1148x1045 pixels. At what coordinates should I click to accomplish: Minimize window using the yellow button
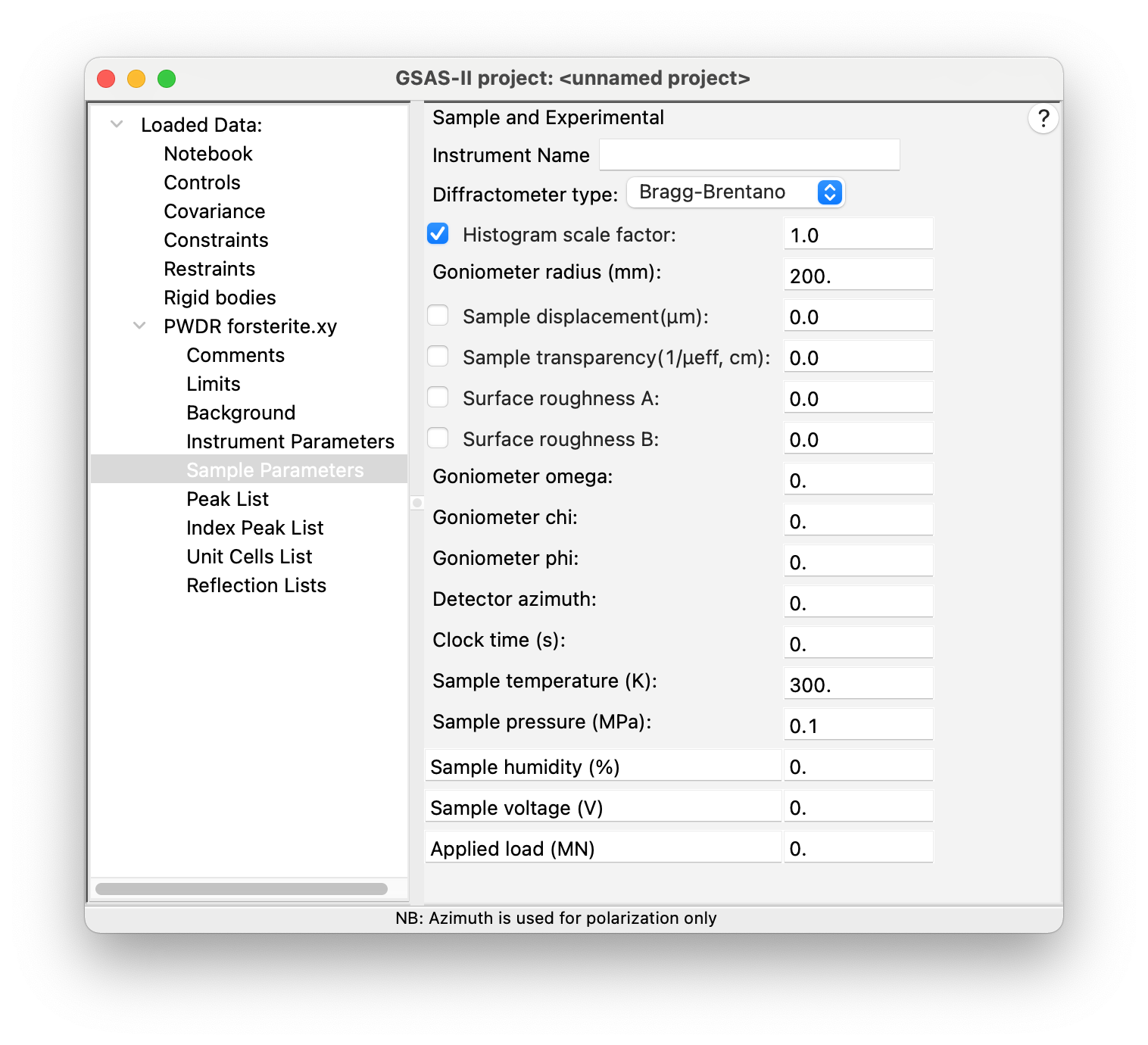136,79
